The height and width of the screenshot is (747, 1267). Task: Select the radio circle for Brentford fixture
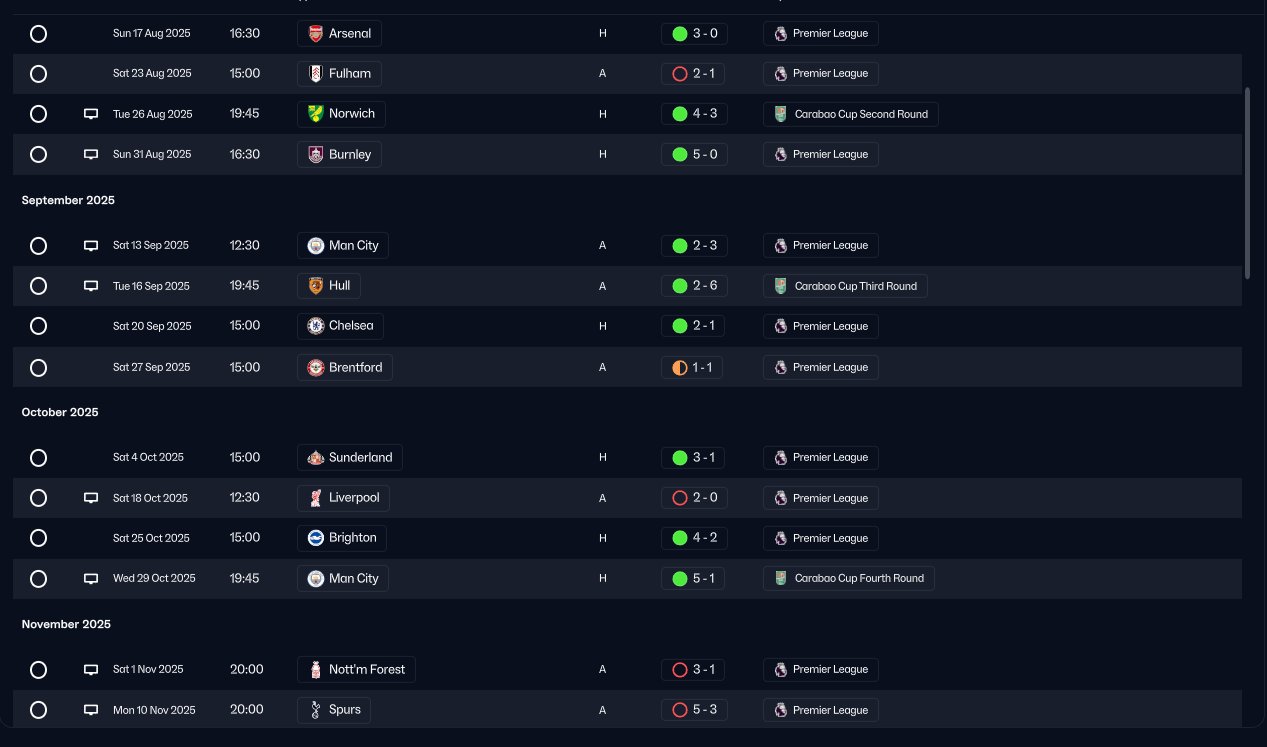(x=38, y=368)
